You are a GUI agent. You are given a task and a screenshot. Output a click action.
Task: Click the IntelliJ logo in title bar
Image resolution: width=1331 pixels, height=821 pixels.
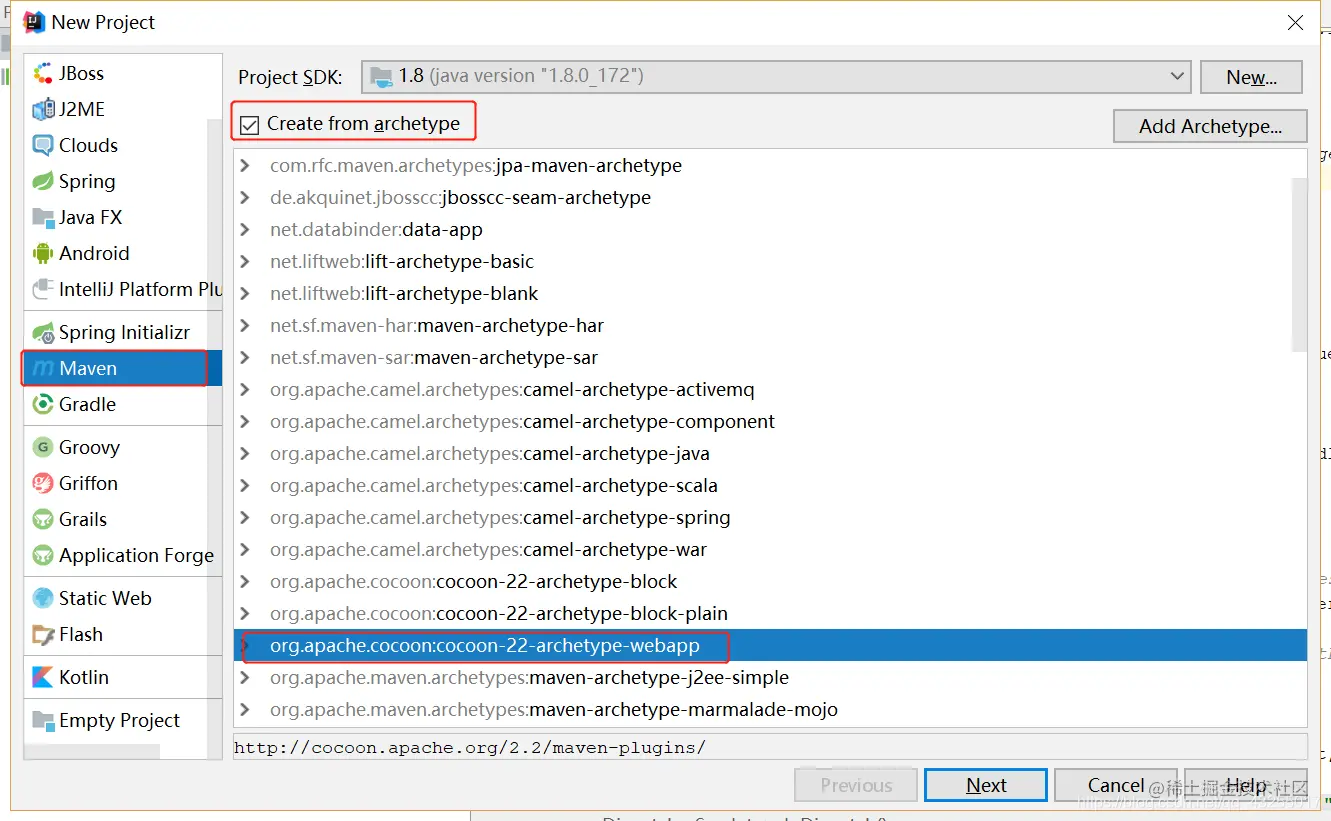coord(34,22)
